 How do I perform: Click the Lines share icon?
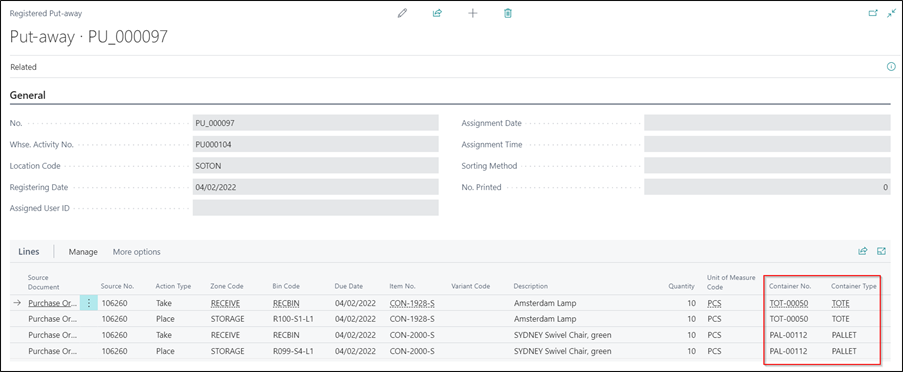tap(863, 251)
